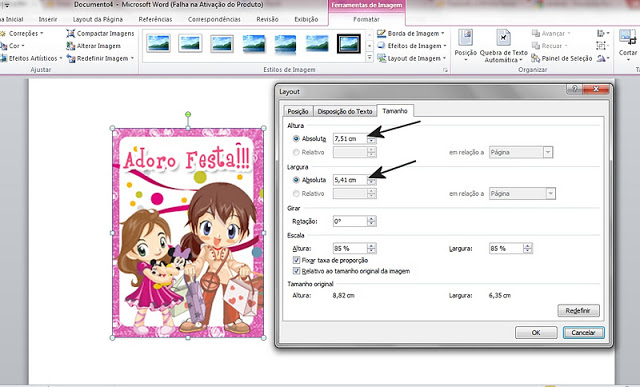This screenshot has height=387, width=640.
Task: Click Alterar Imagem
Action: tap(94, 46)
